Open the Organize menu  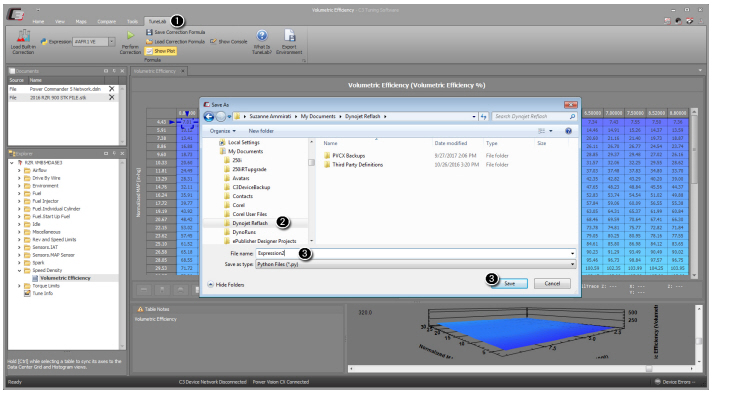point(223,131)
